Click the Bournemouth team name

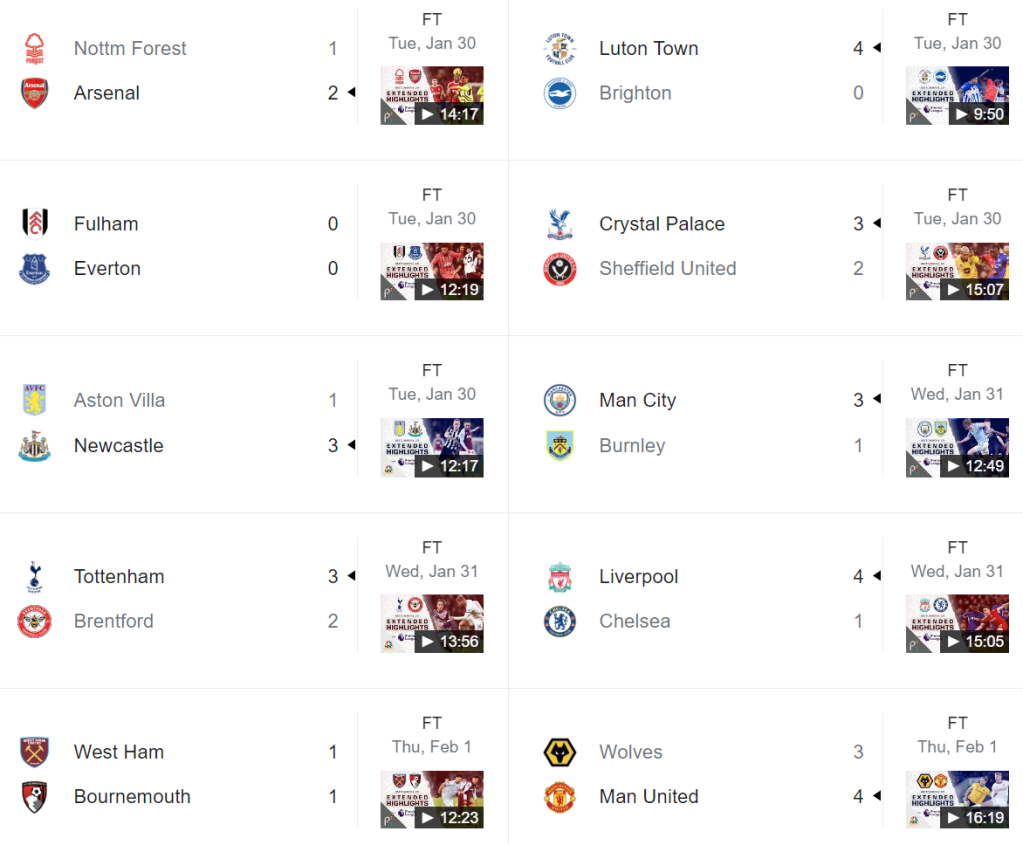point(132,797)
